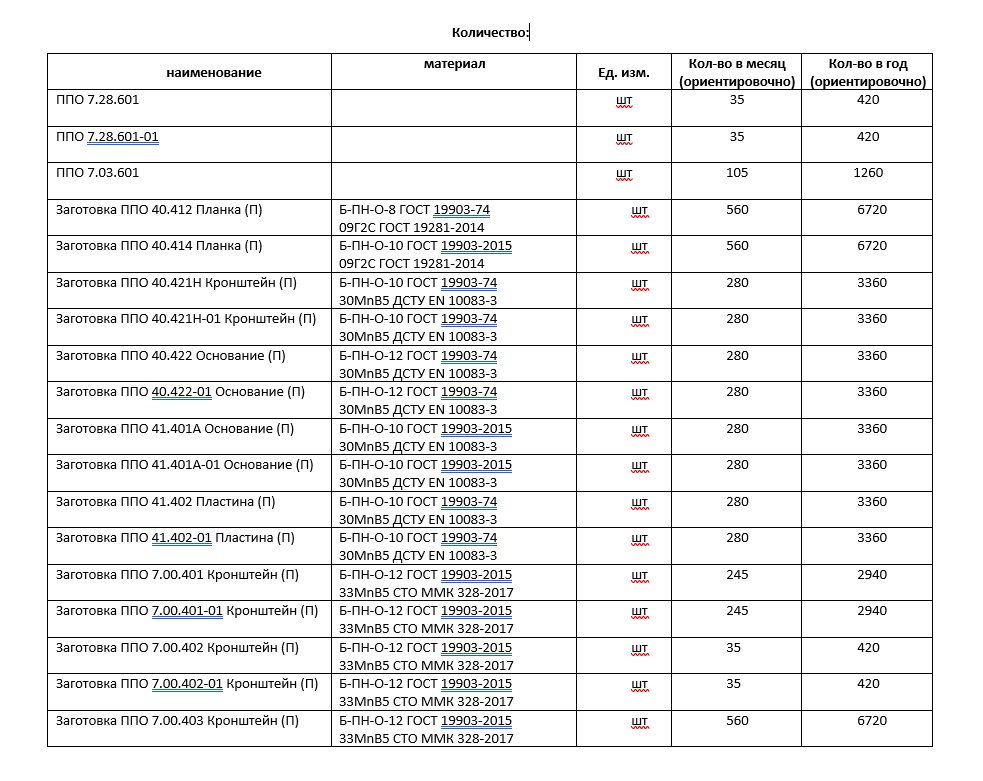This screenshot has height=781, width=983.
Task: Select 'Заготовка ППО 41.401А Основание (П)'
Action: click(175, 429)
